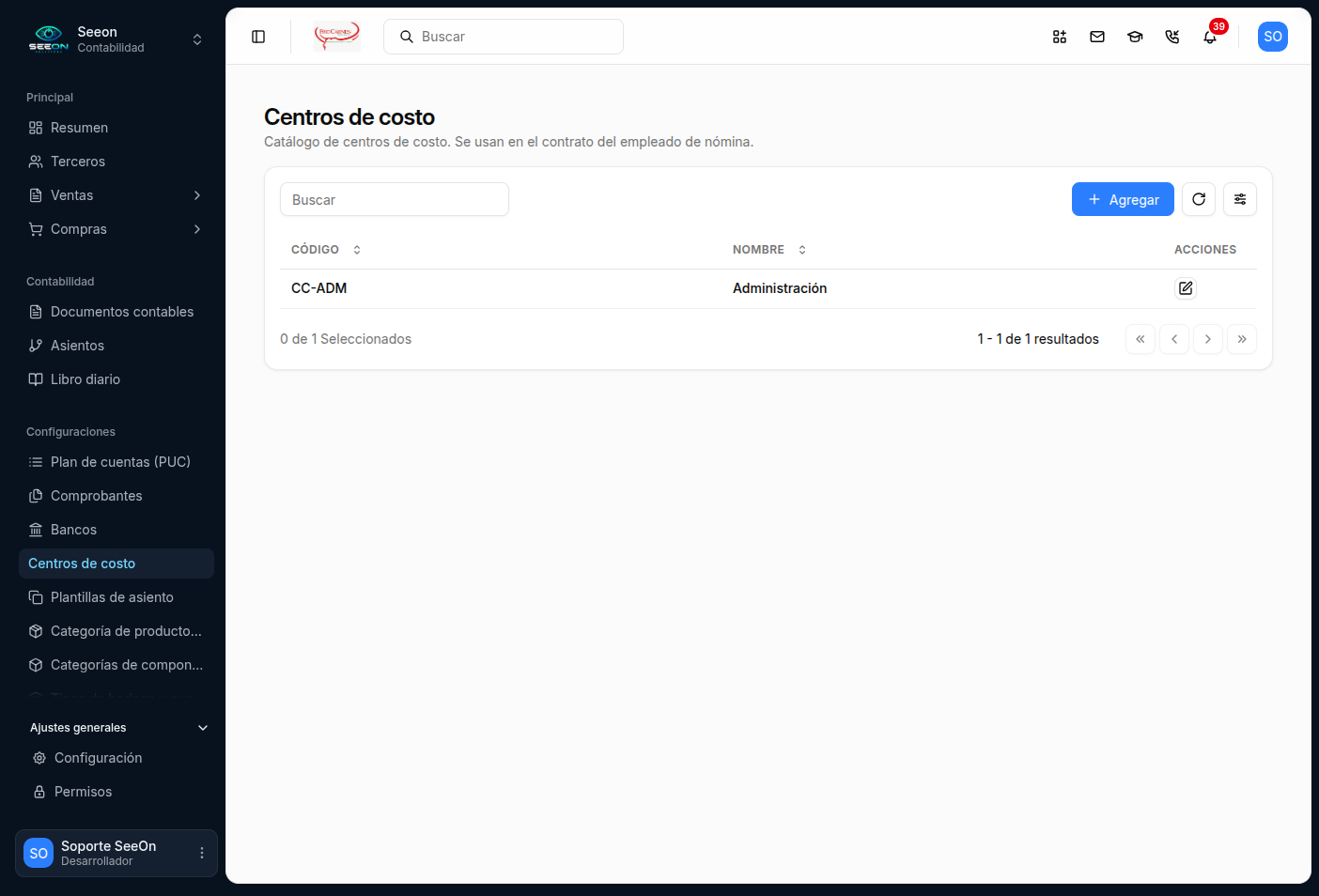1319x896 pixels.
Task: Open notifications bell with 39 badge
Action: click(x=1210, y=37)
